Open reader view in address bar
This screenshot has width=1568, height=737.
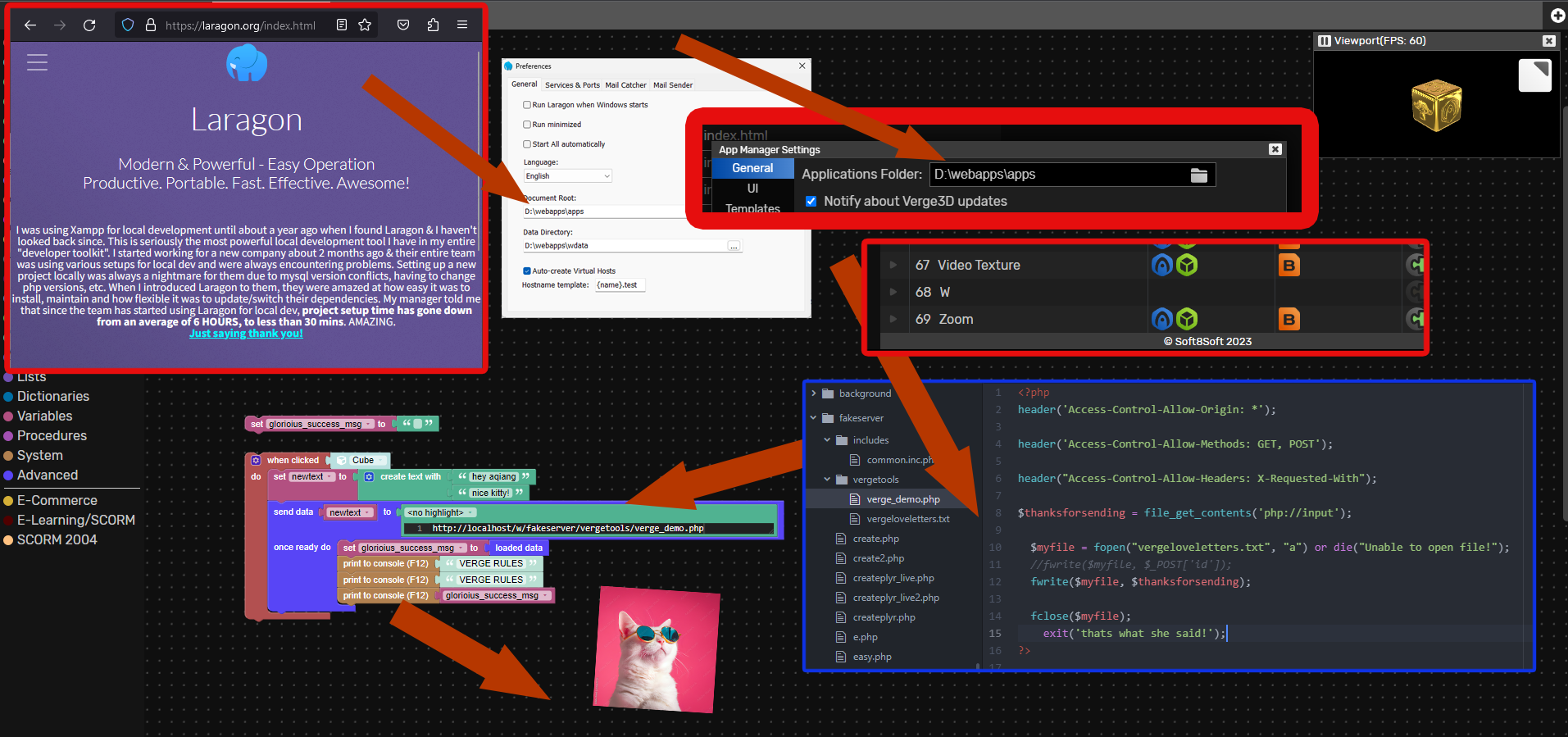pos(342,25)
